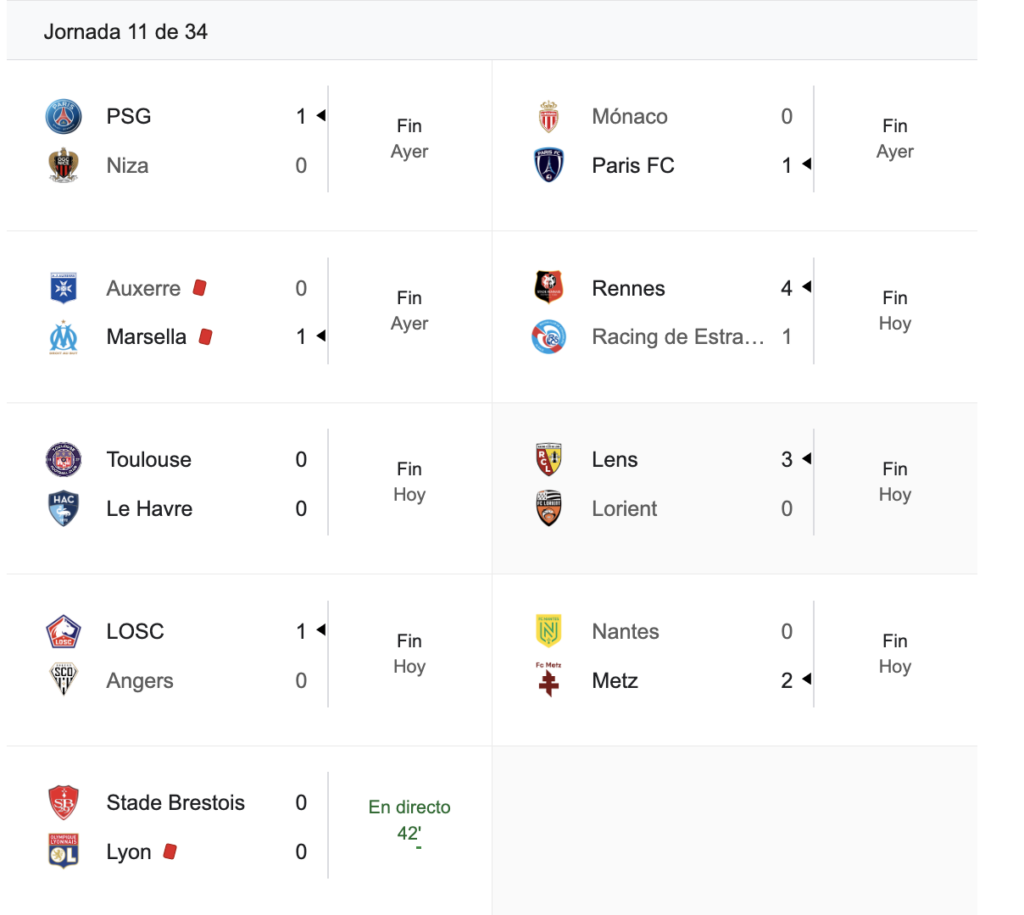Click the Nantes yellow crest
Screen dimensions: 1024x915
coord(549,632)
